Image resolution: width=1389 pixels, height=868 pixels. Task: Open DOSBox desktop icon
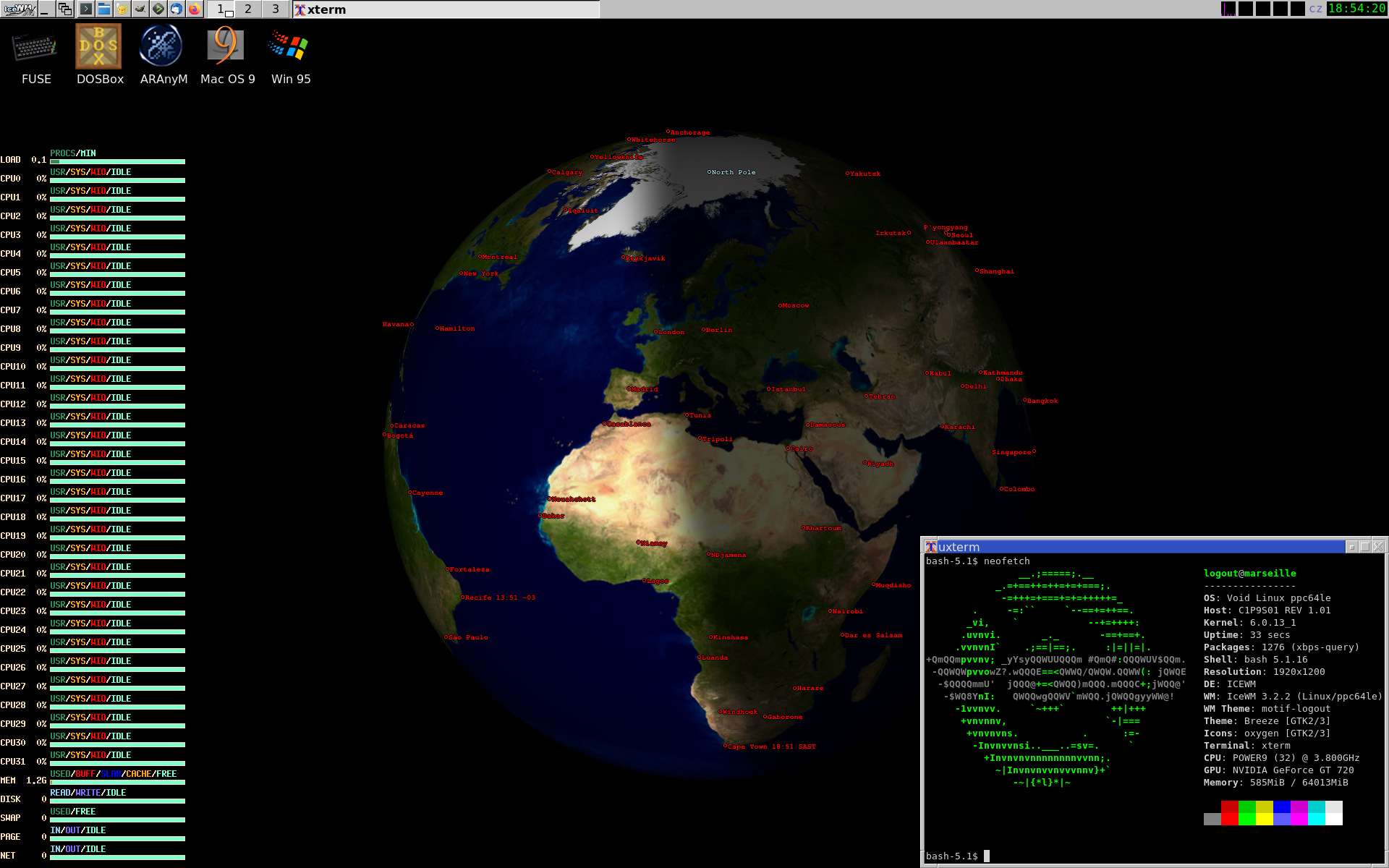[99, 55]
